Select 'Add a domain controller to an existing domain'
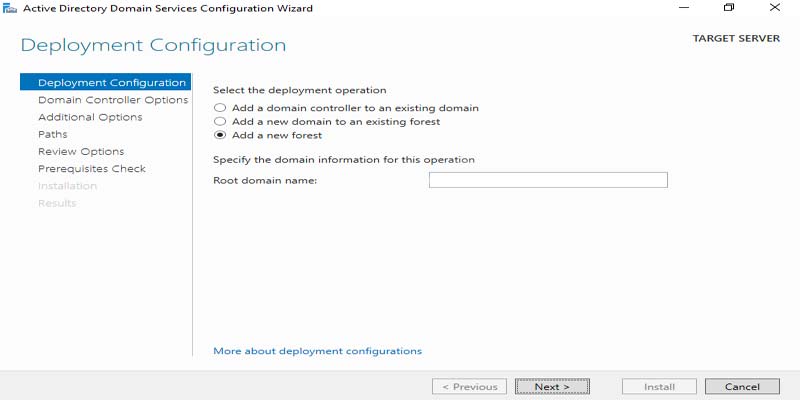The image size is (800, 400). [220, 108]
